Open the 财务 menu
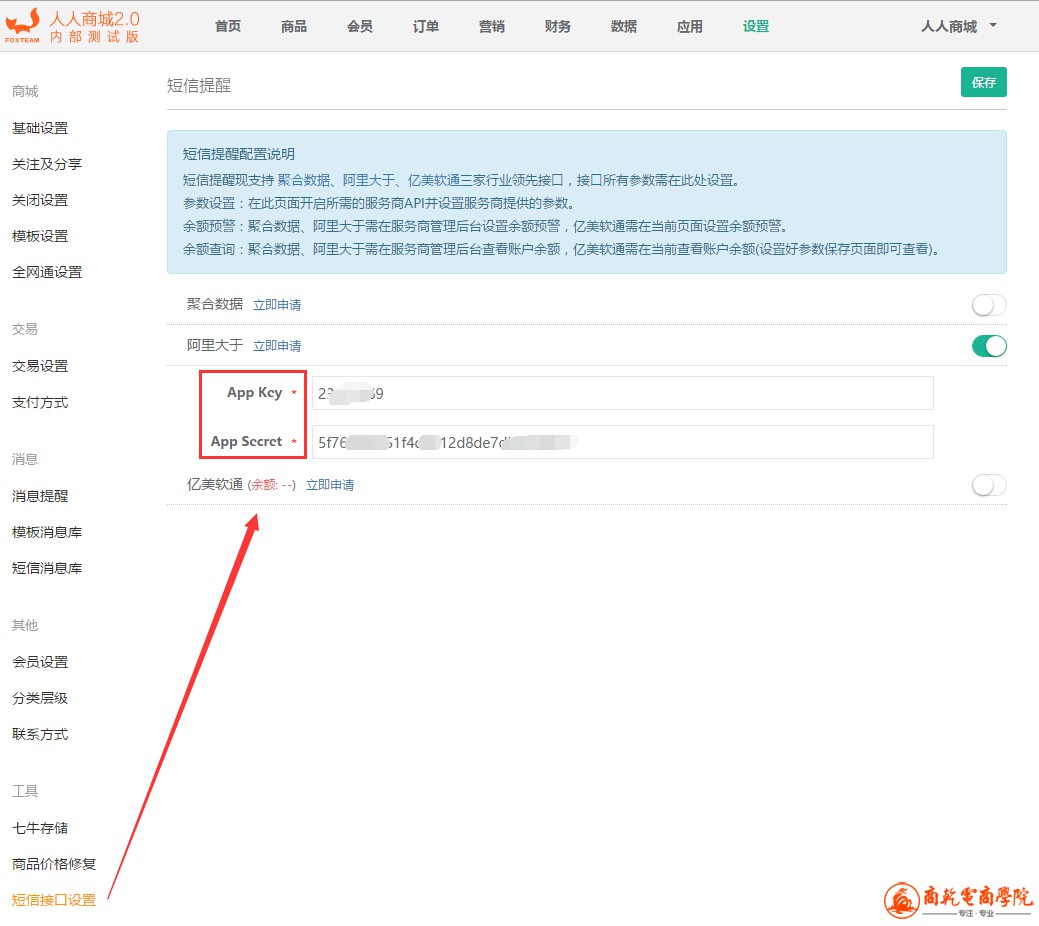This screenshot has height=926, width=1039. click(x=558, y=27)
